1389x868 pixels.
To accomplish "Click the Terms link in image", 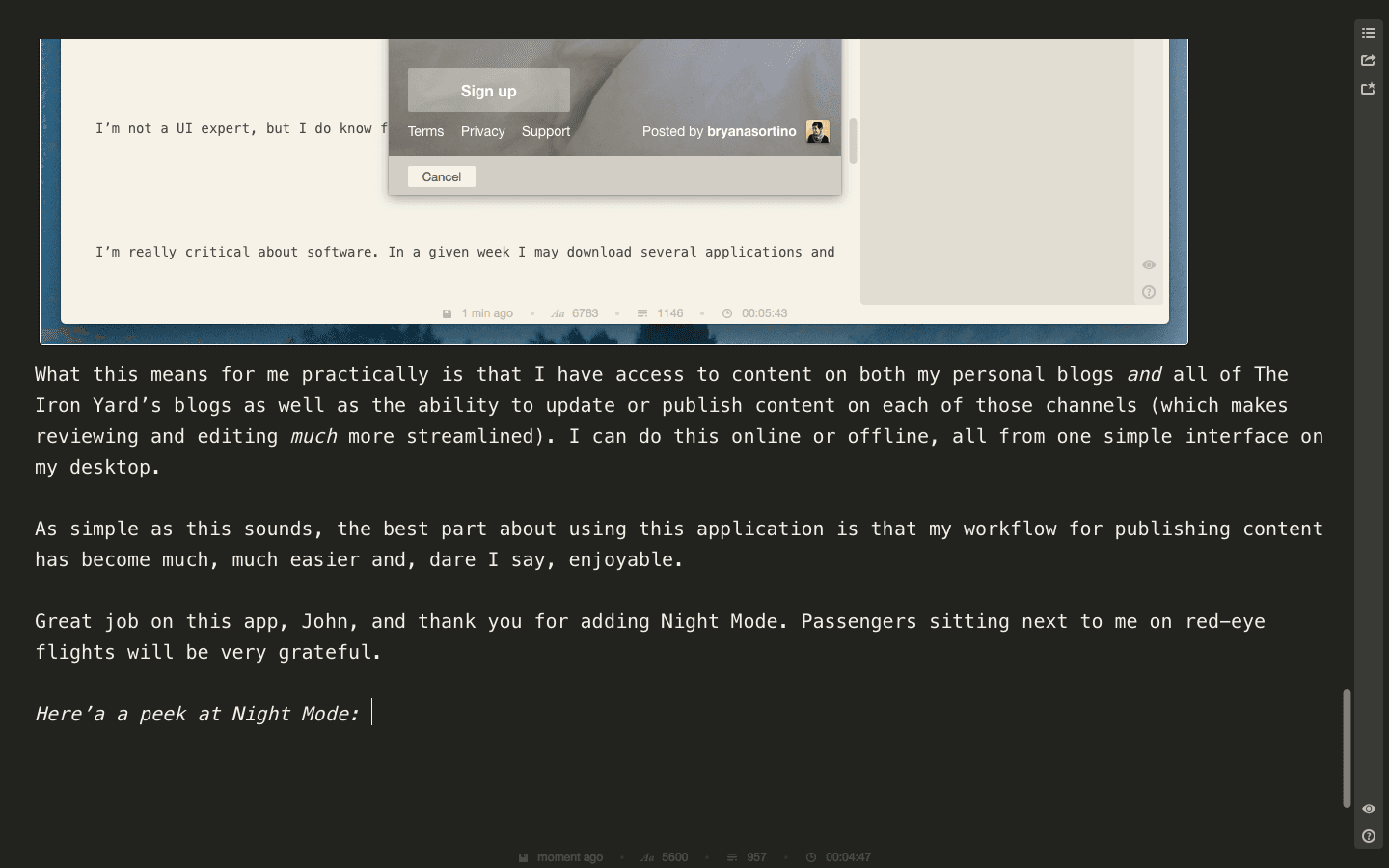I will 425,131.
